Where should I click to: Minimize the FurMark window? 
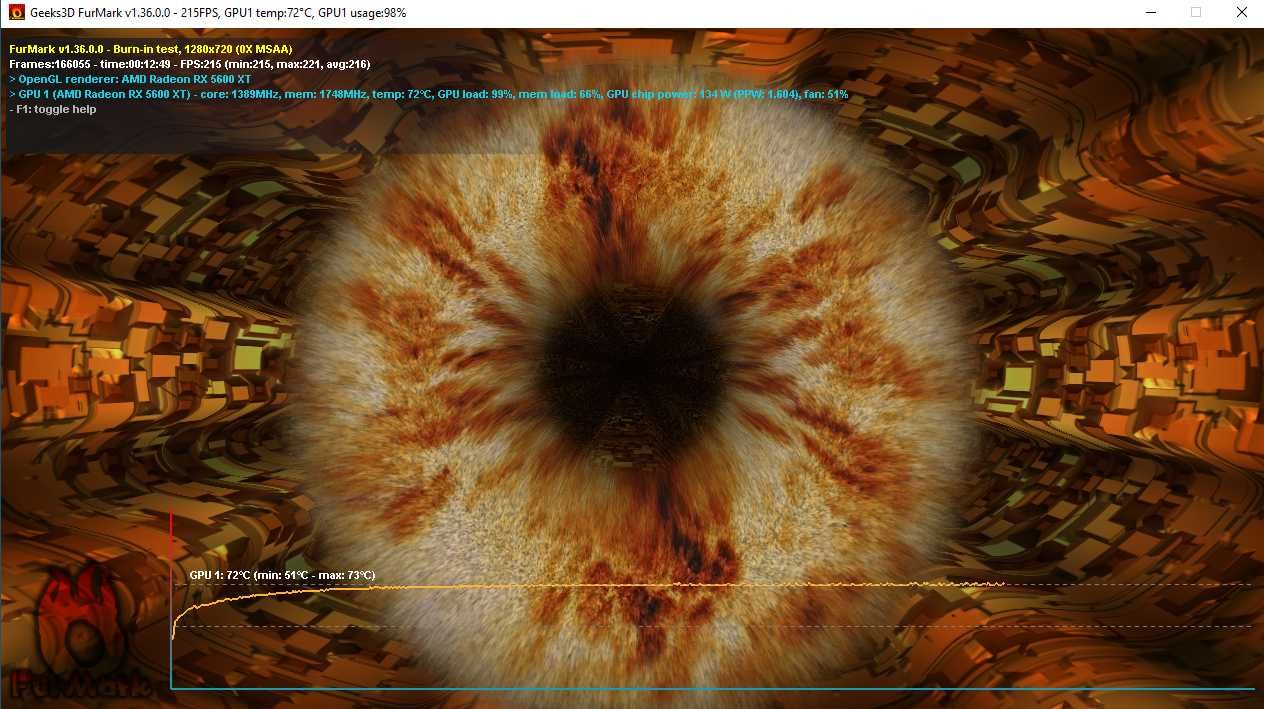coord(1149,13)
